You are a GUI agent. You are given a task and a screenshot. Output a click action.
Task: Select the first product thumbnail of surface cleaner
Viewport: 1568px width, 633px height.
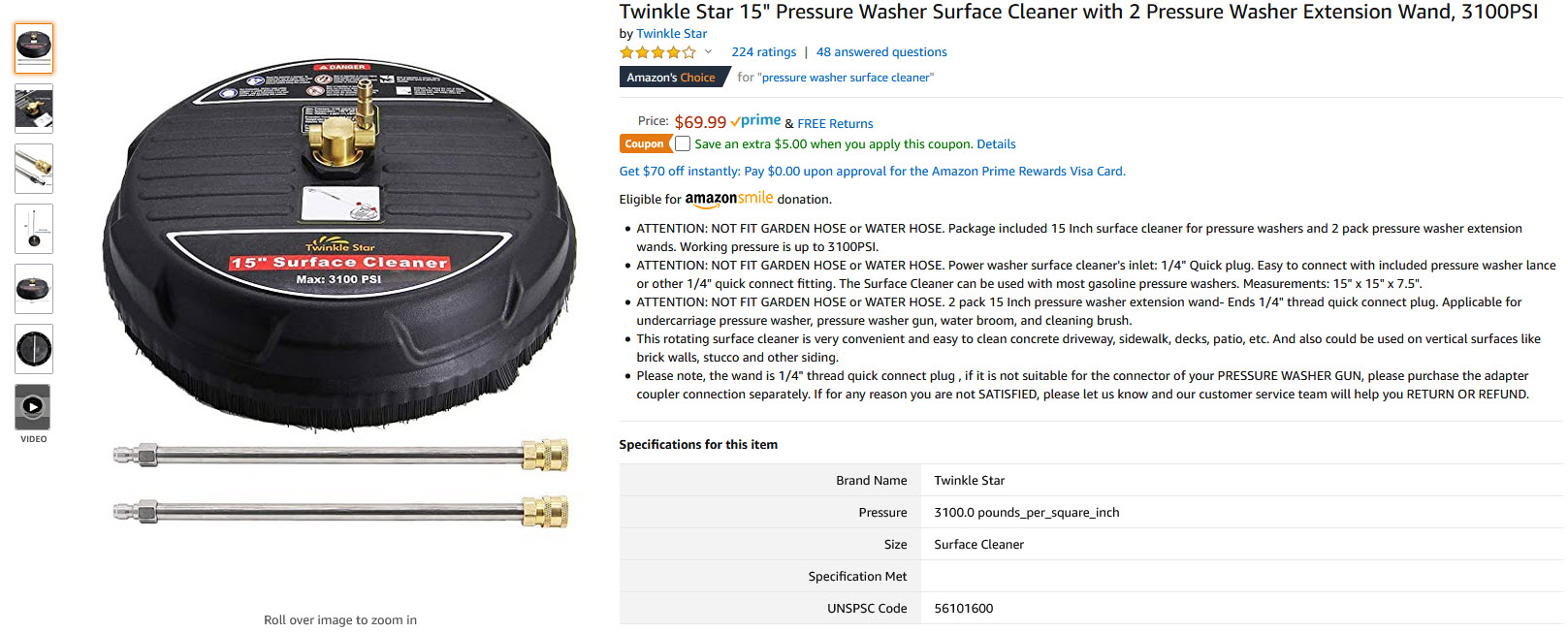pos(34,48)
